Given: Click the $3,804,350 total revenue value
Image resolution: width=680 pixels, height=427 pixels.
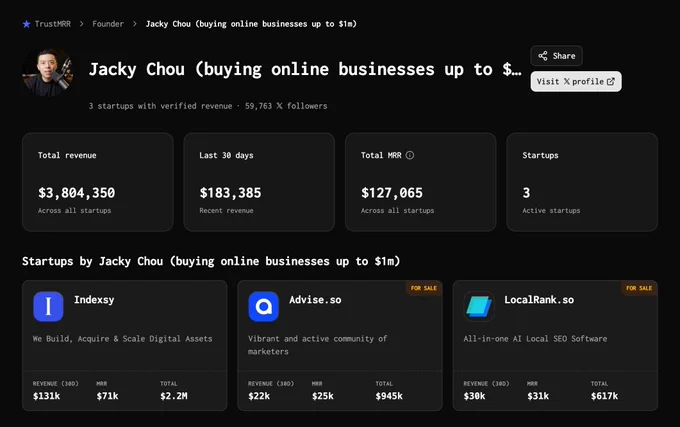Looking at the screenshot, I should (77, 193).
